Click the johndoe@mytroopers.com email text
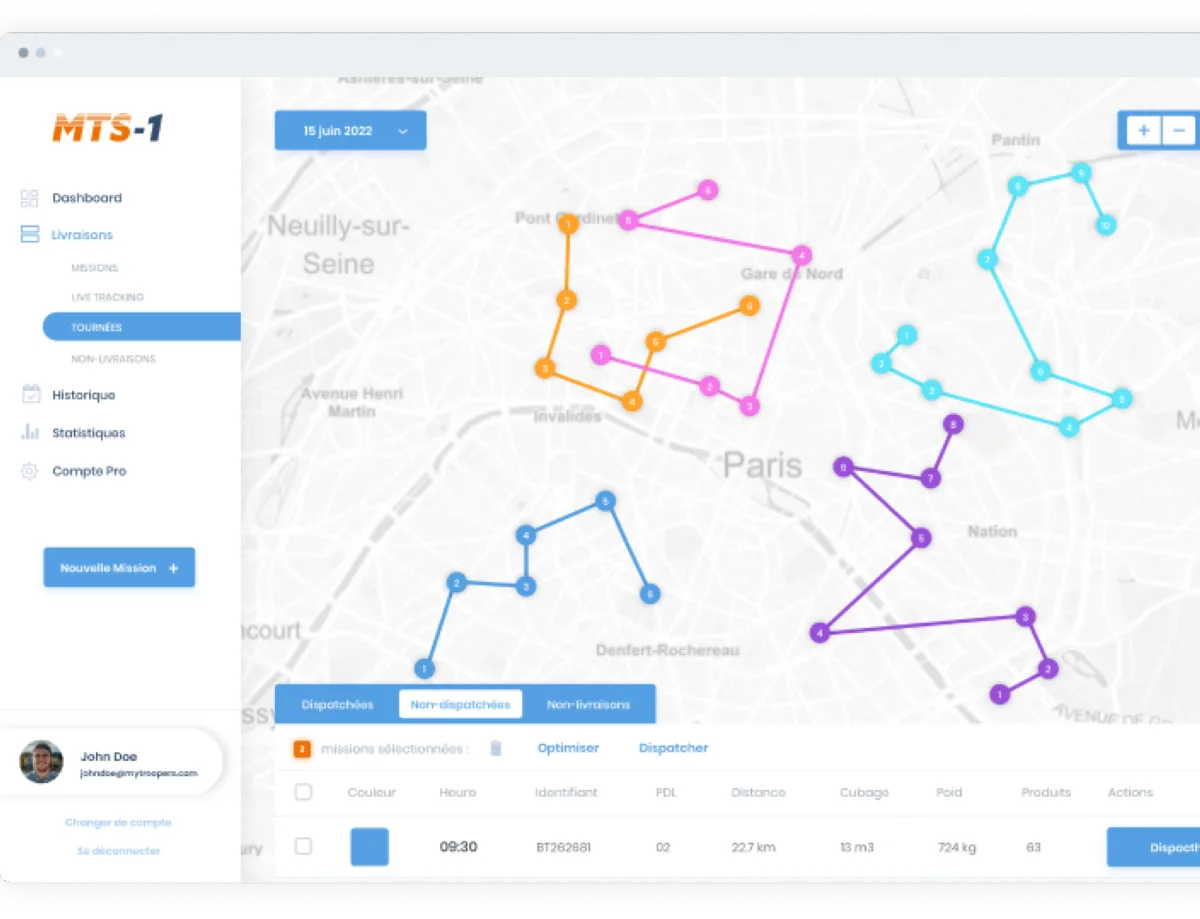 (139, 773)
